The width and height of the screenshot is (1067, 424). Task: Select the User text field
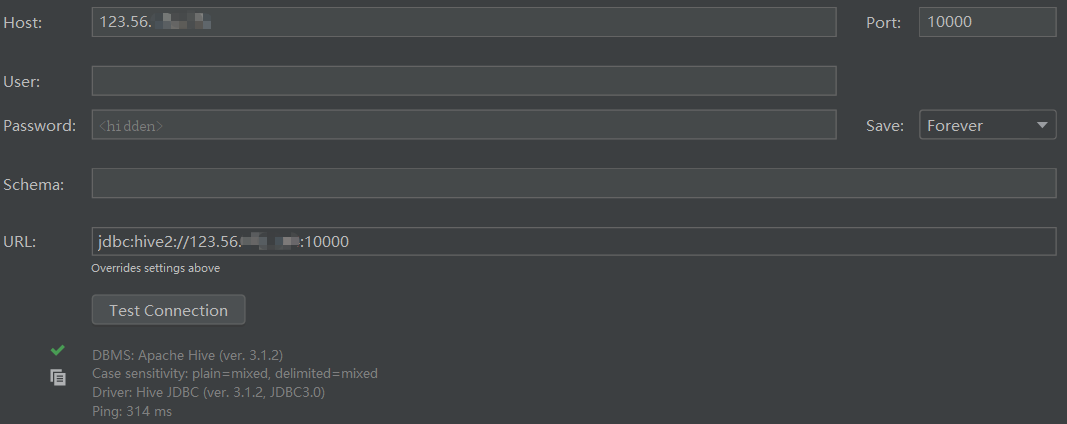(463, 81)
